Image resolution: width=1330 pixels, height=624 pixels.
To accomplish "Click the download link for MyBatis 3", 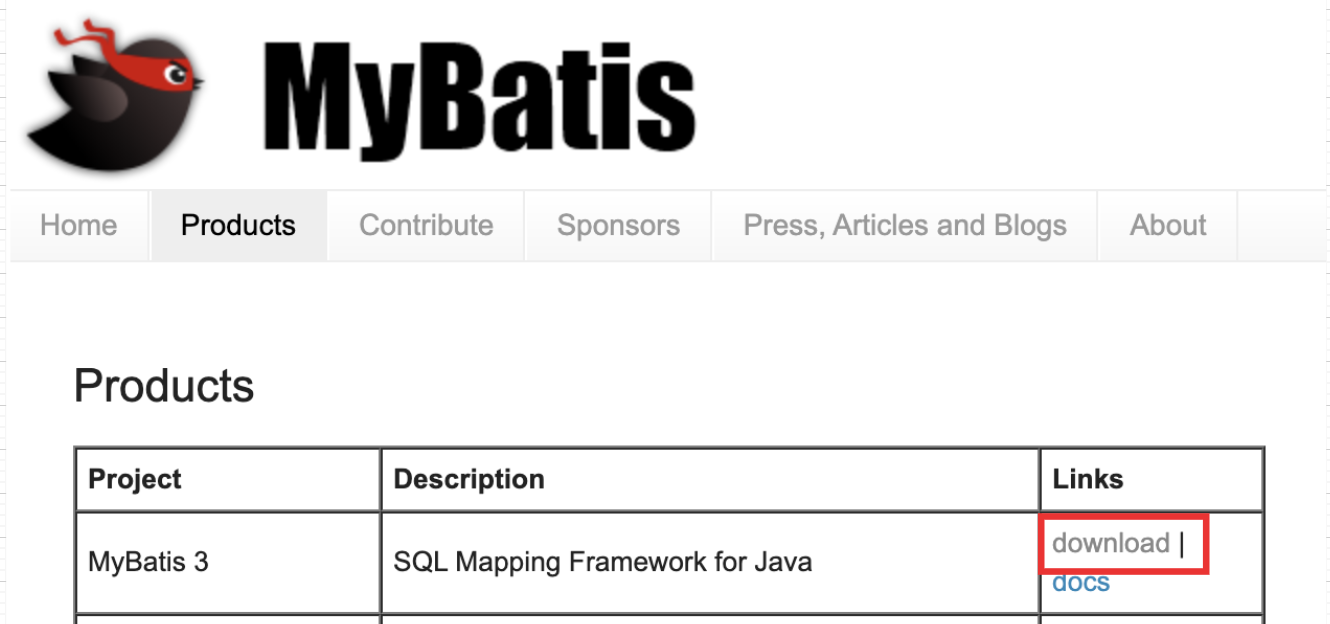I will (1111, 543).
